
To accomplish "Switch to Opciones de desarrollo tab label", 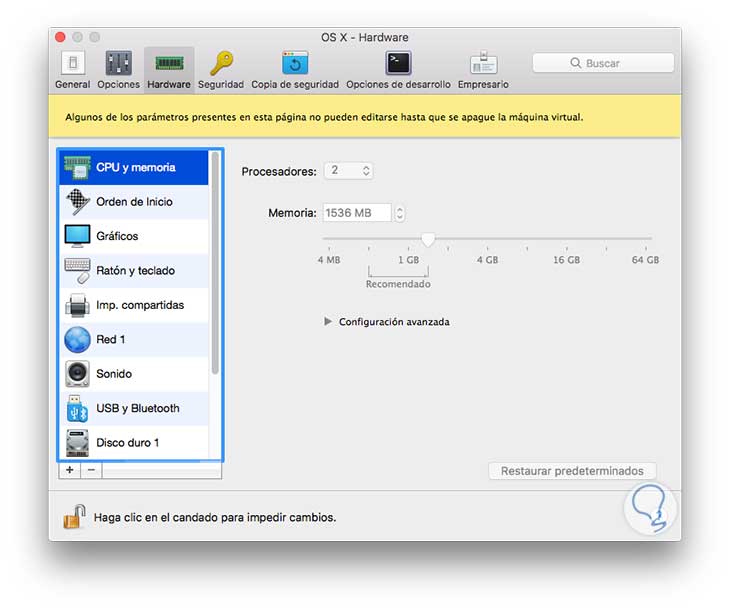I will (x=399, y=85).
